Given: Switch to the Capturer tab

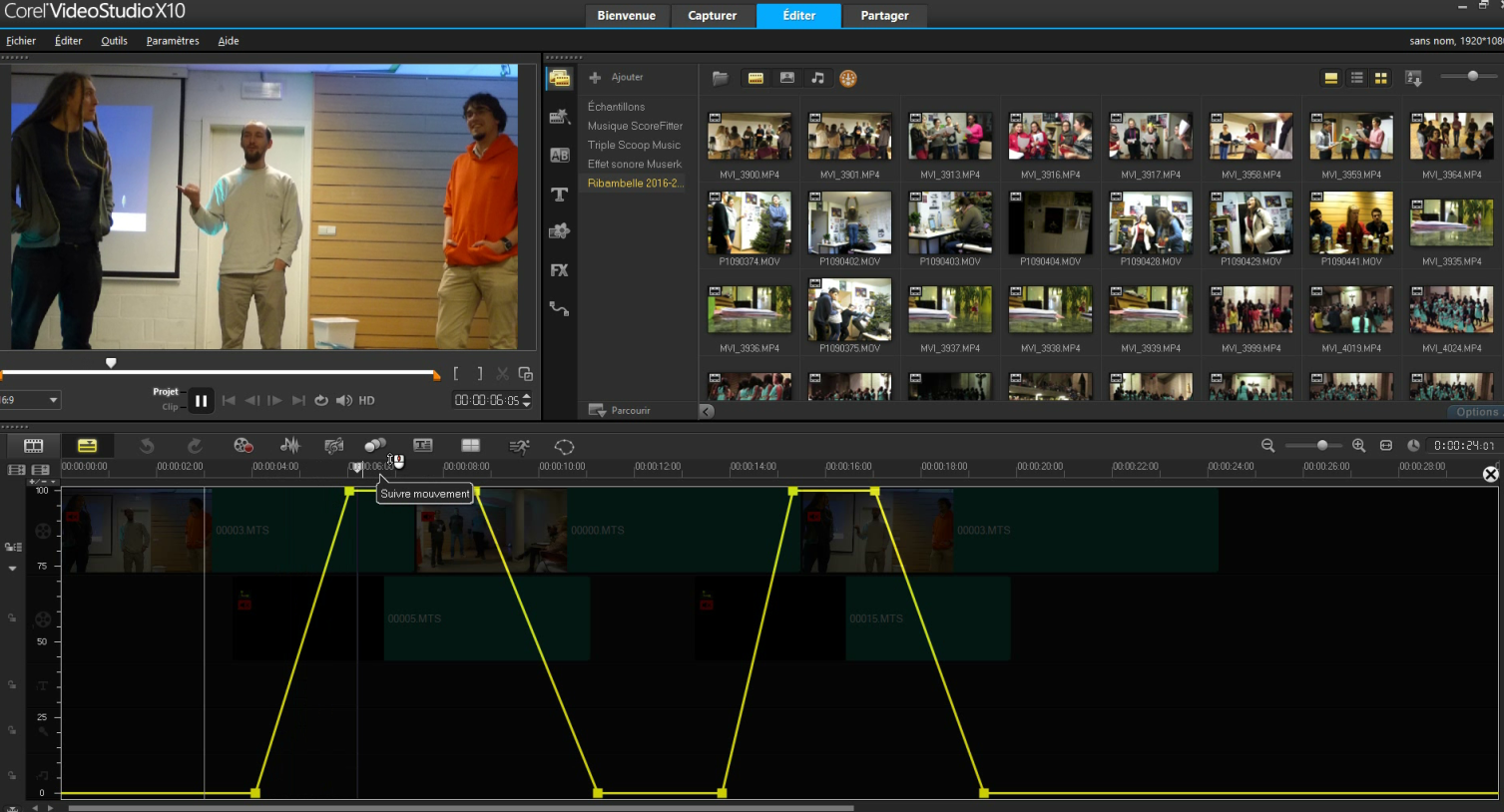Looking at the screenshot, I should click(713, 16).
